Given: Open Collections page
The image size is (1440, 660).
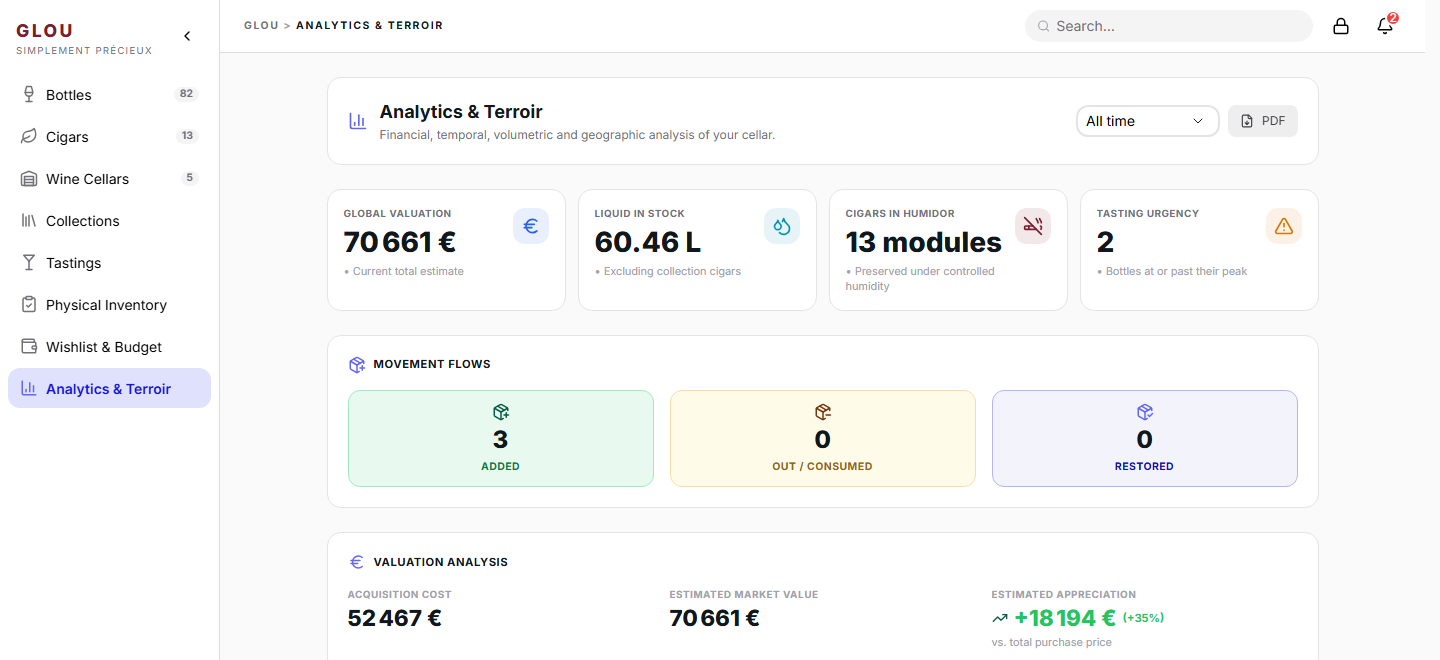Looking at the screenshot, I should [x=109, y=220].
